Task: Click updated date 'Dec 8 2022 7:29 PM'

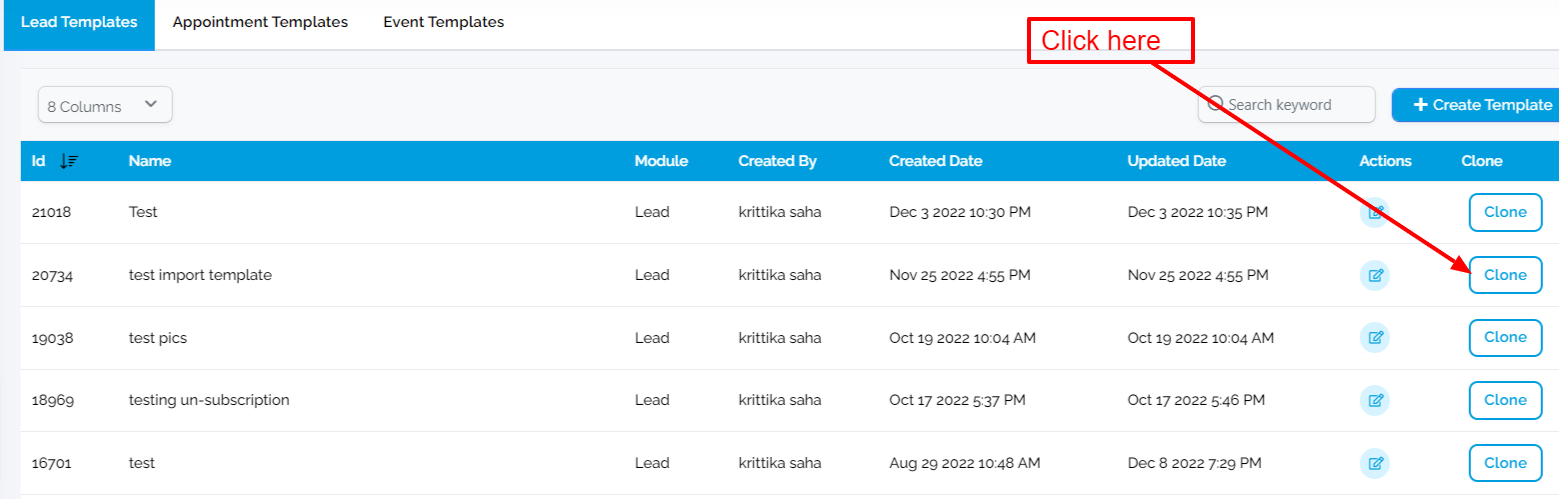Action: 1194,463
